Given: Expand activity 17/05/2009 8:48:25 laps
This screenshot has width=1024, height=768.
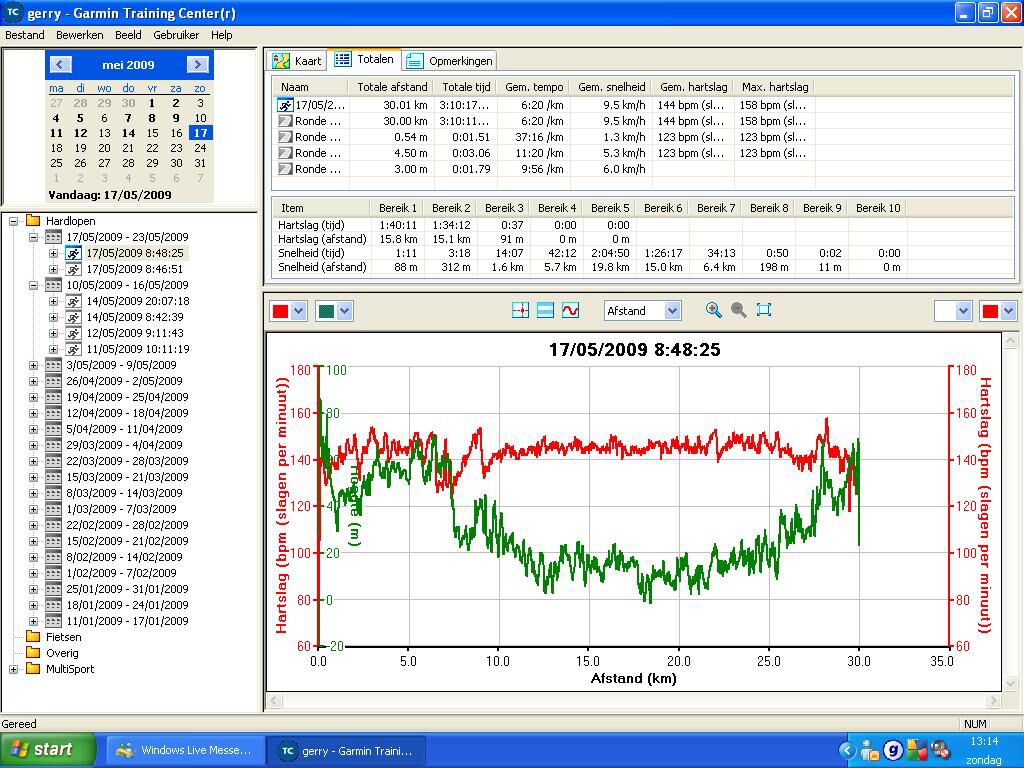Looking at the screenshot, I should point(54,253).
